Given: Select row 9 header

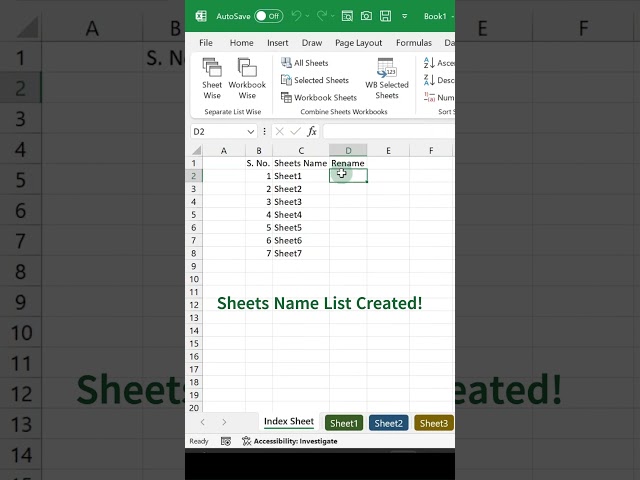Looking at the screenshot, I should click(194, 266).
